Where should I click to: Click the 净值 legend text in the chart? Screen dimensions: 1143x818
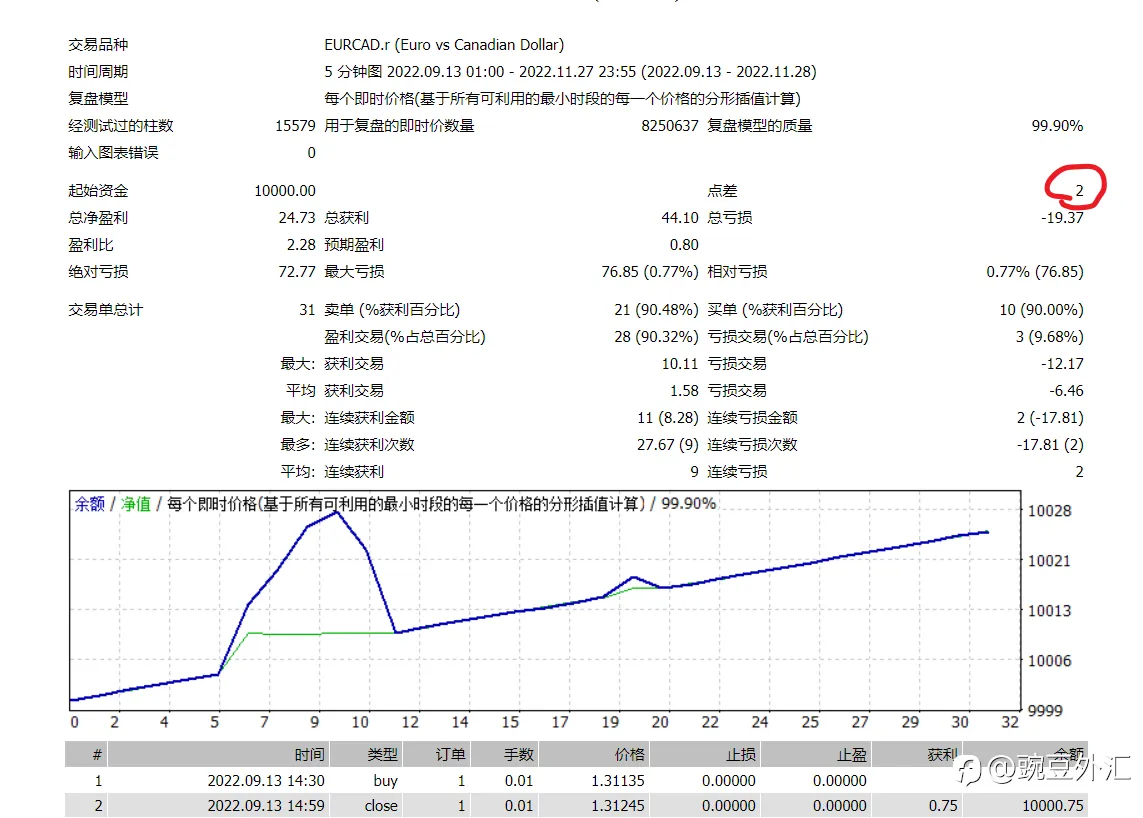[x=136, y=504]
